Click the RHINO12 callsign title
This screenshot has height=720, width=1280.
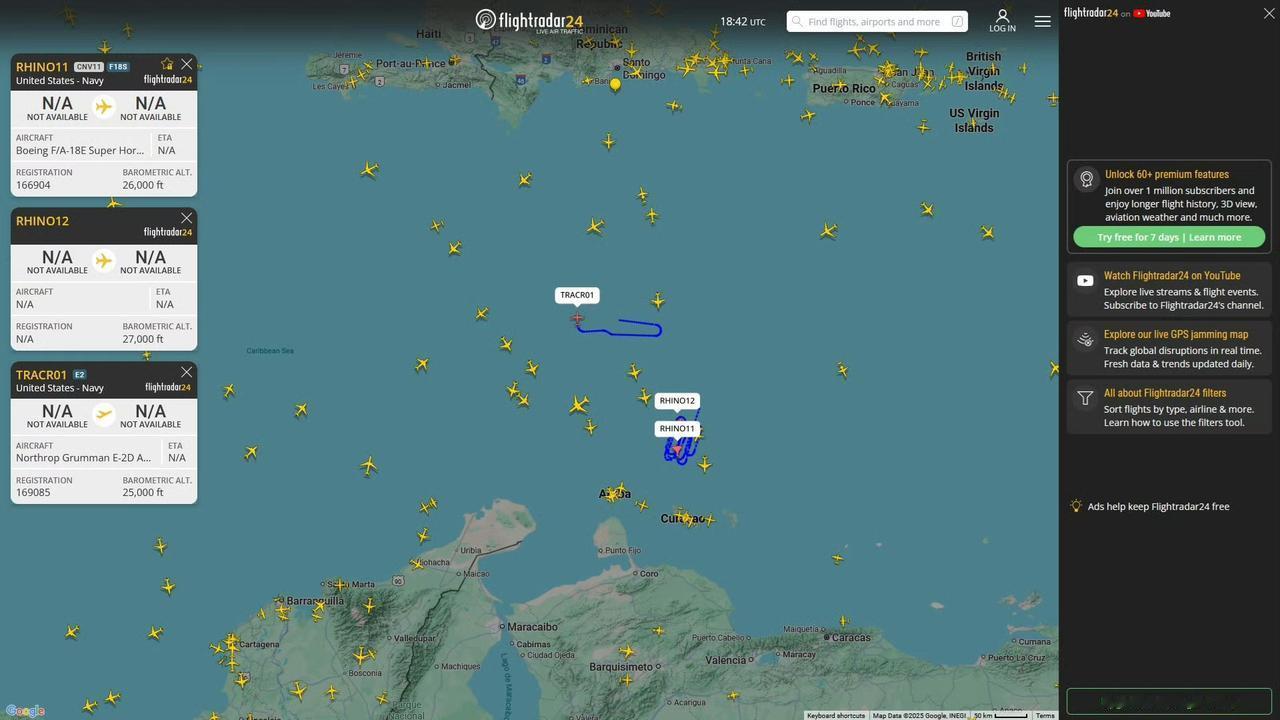(x=42, y=221)
